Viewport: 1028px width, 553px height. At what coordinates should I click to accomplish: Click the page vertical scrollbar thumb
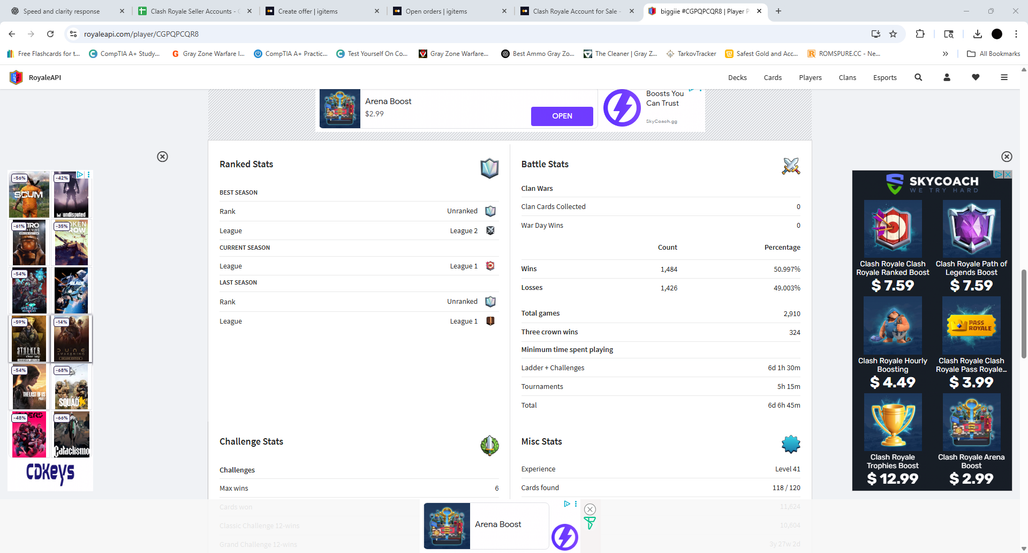[x=1023, y=312]
